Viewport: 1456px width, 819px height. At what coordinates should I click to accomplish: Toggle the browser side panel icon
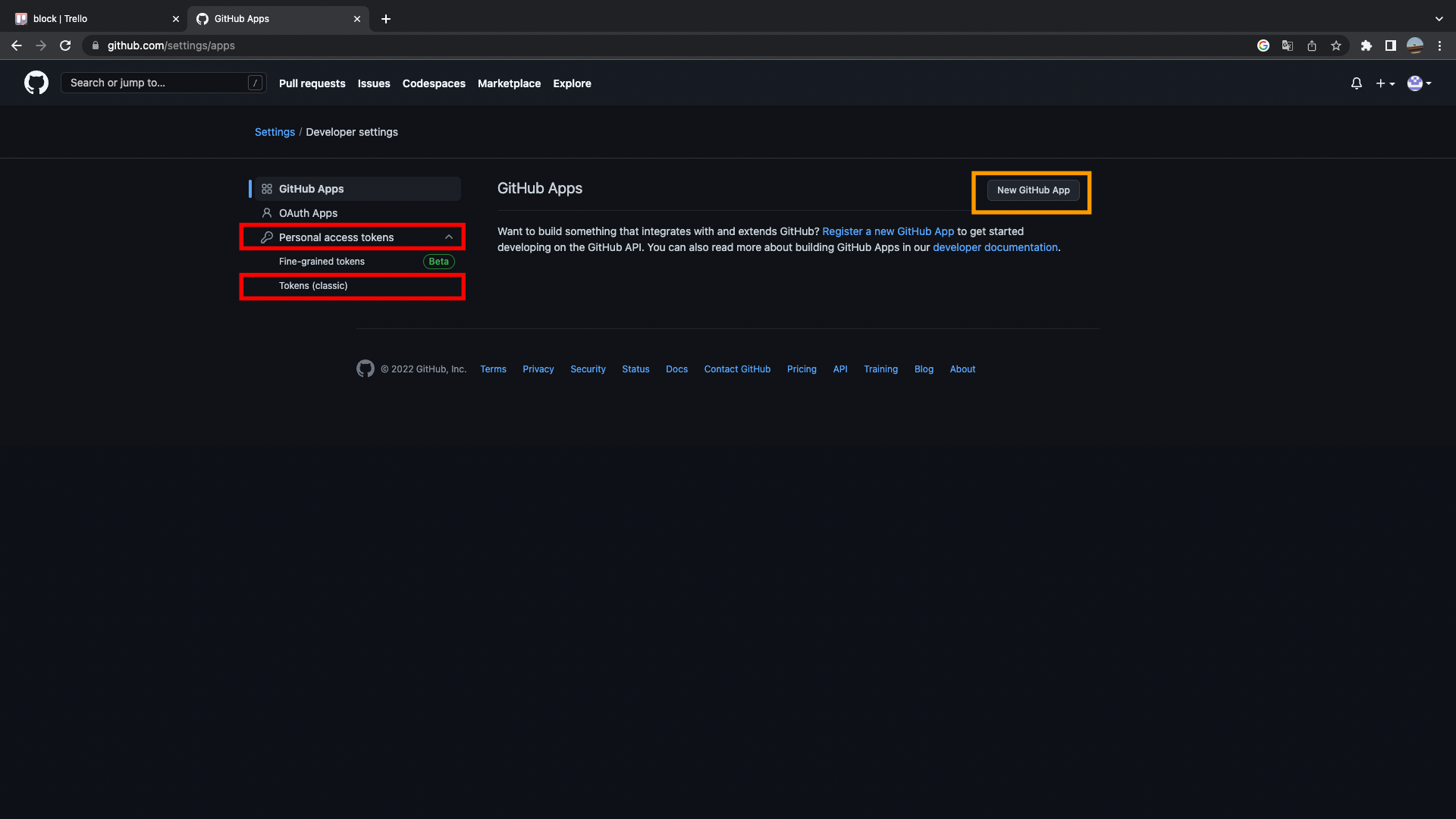[x=1390, y=45]
